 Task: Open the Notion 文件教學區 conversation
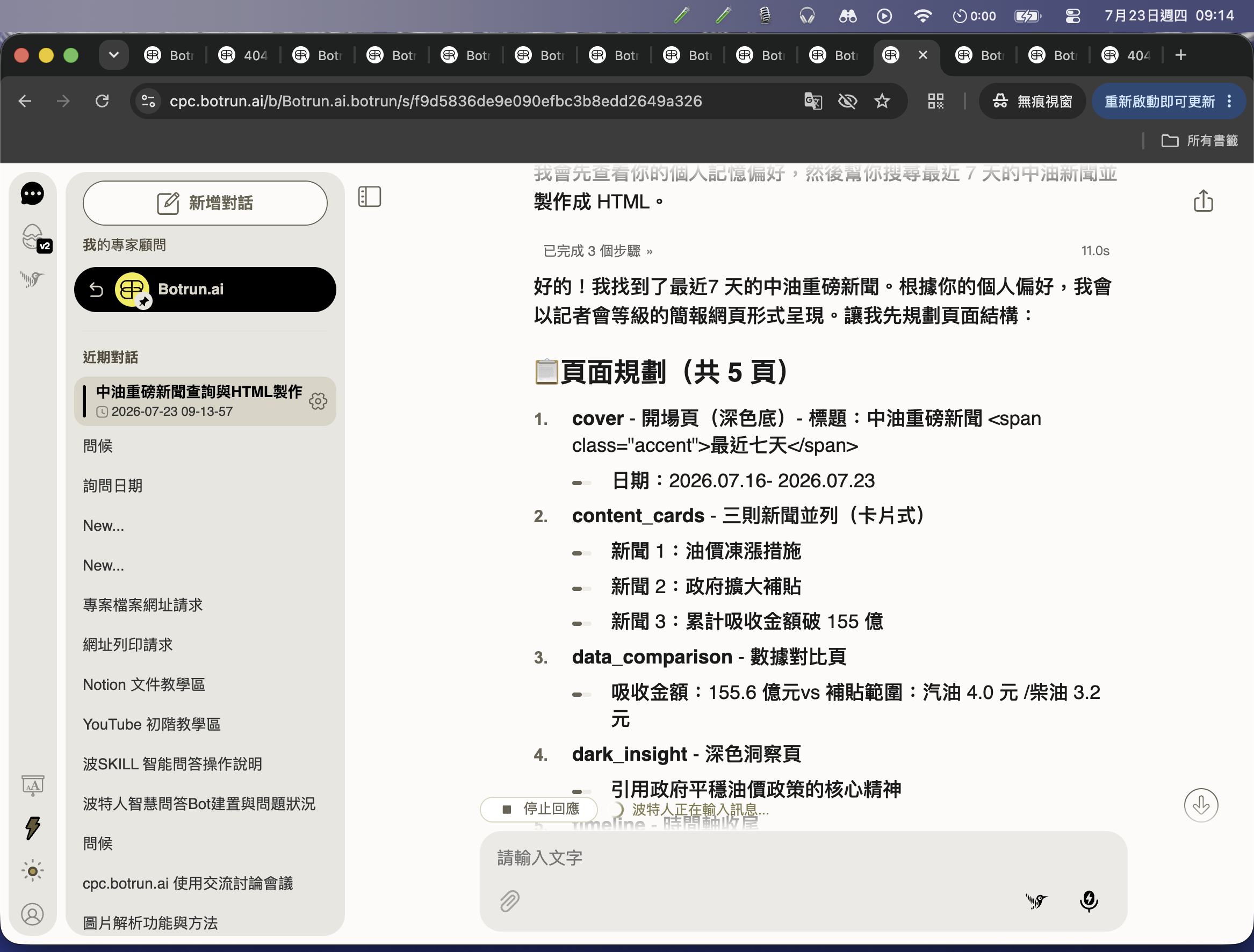click(144, 684)
